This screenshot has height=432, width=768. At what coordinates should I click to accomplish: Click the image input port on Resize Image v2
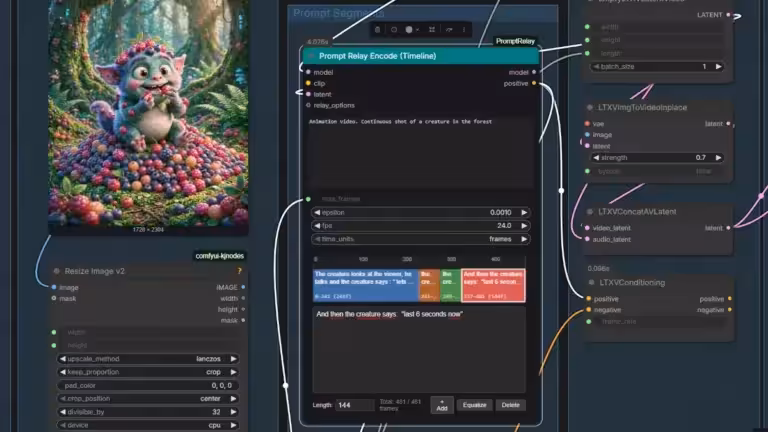pos(54,287)
